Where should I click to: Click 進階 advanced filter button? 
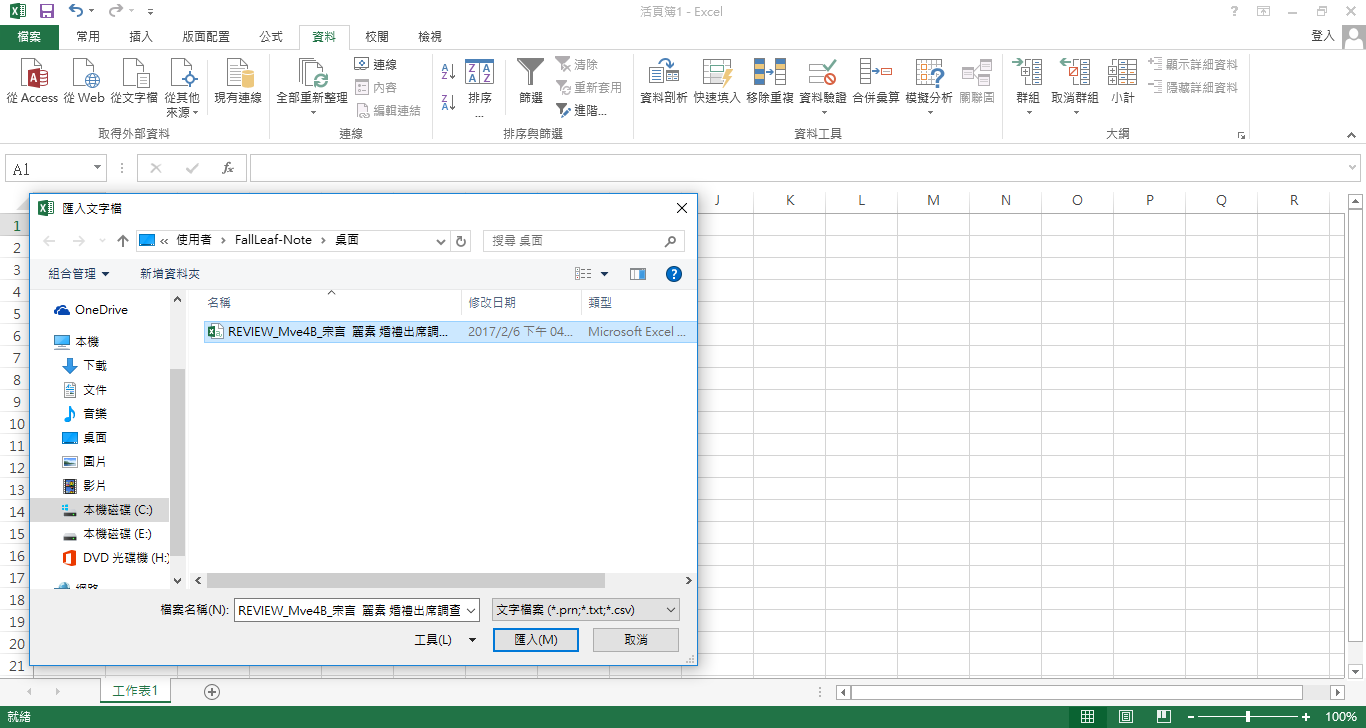tap(583, 111)
